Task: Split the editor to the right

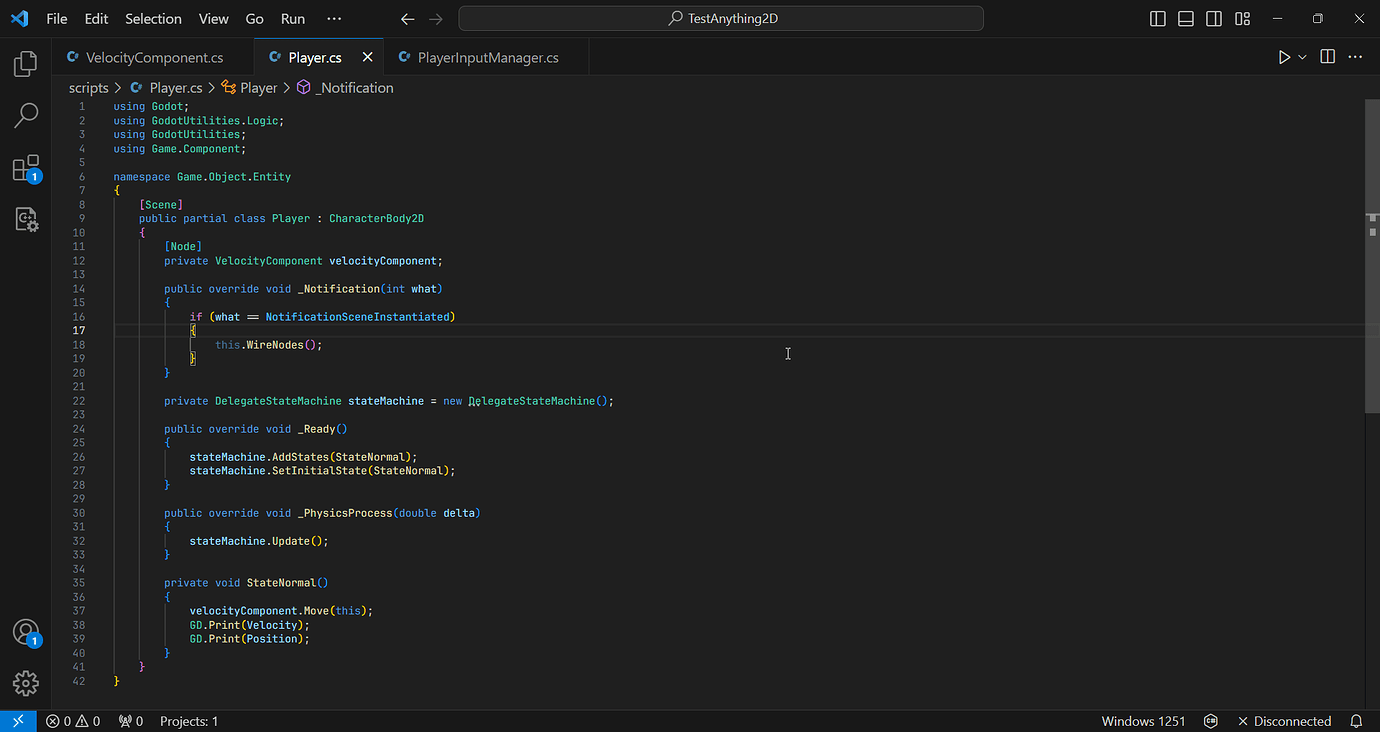Action: 1328,58
